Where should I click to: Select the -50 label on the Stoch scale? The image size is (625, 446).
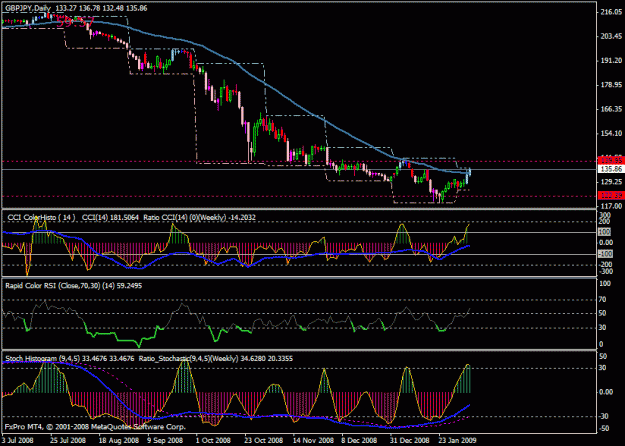(x=603, y=428)
